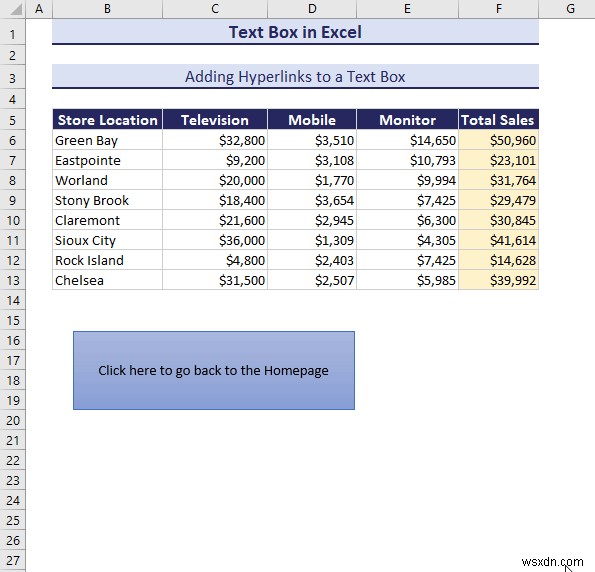The width and height of the screenshot is (595, 572).
Task: Select the 'Stony Brook' cell
Action: (107, 200)
